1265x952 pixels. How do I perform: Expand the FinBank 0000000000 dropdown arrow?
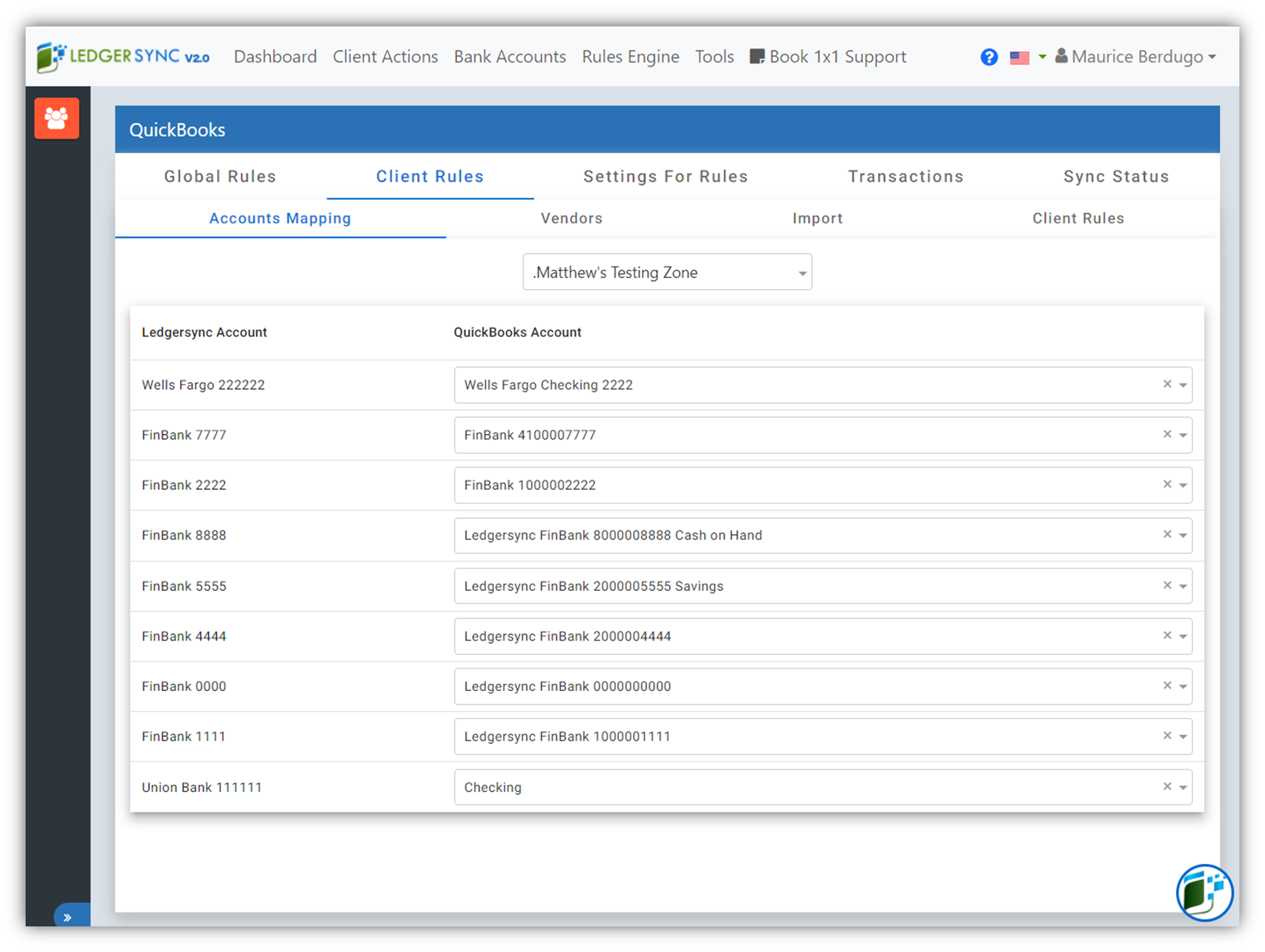1183,687
